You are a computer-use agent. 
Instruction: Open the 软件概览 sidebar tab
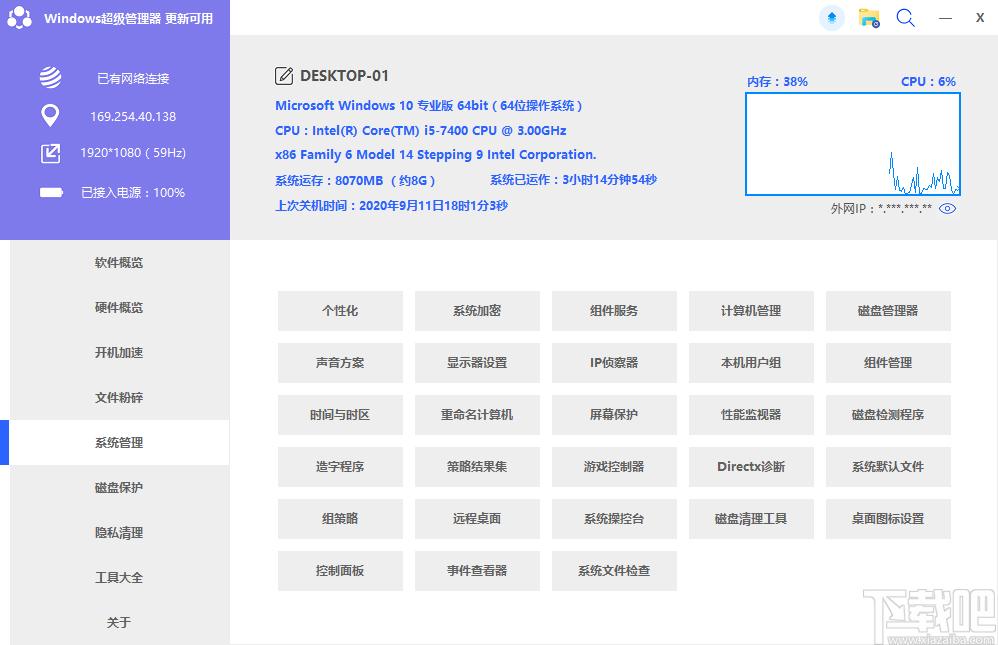(119, 262)
